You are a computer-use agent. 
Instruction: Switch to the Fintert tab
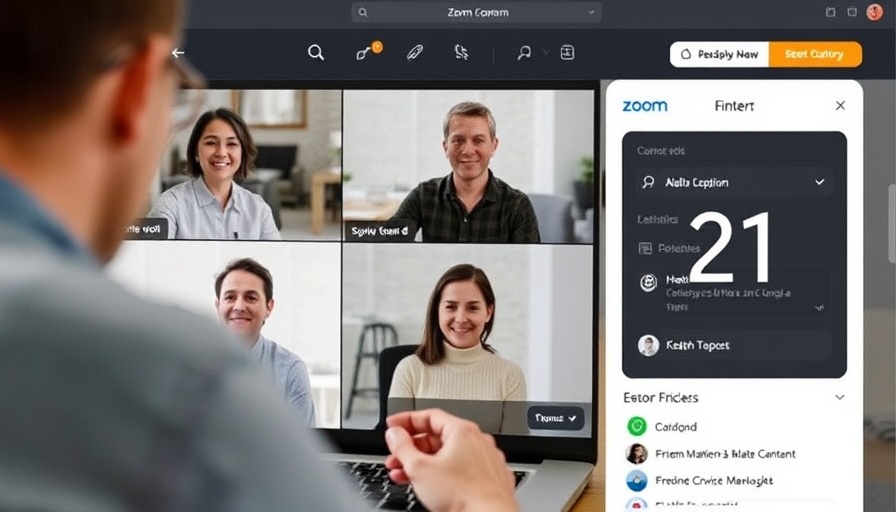pos(734,106)
